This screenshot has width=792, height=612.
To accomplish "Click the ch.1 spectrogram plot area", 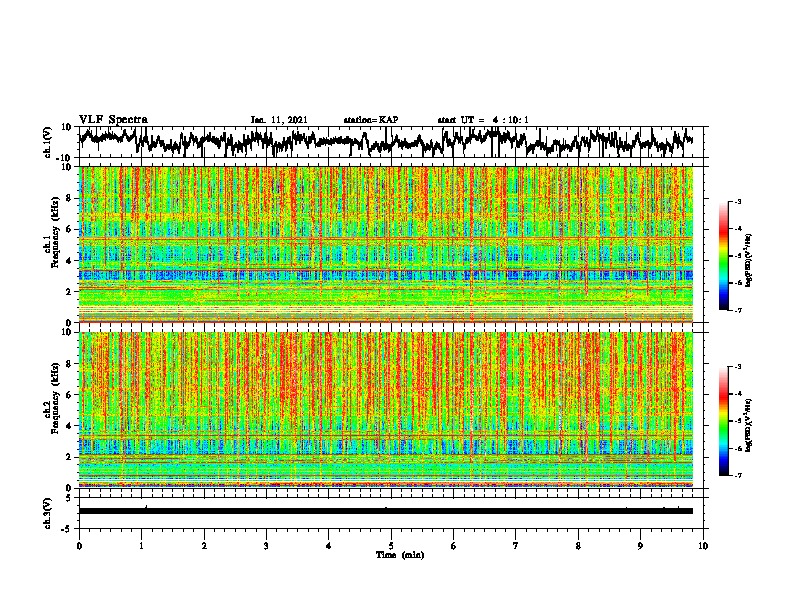I will (x=386, y=244).
